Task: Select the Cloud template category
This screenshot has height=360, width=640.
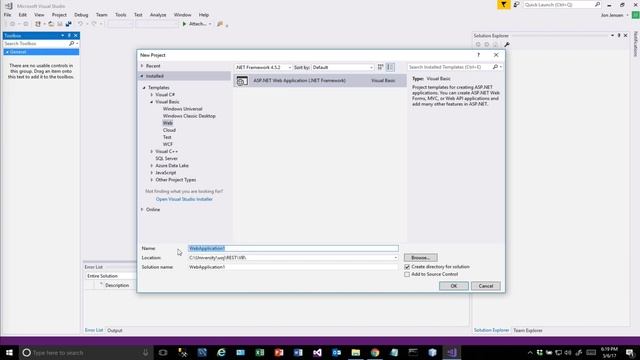Action: pyautogui.click(x=169, y=130)
